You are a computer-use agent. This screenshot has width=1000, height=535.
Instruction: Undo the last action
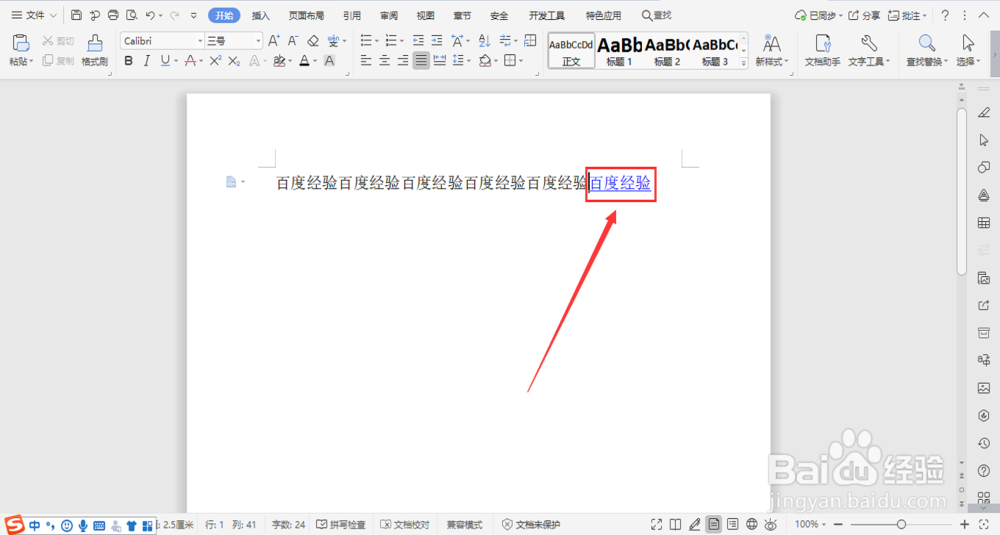coord(150,15)
